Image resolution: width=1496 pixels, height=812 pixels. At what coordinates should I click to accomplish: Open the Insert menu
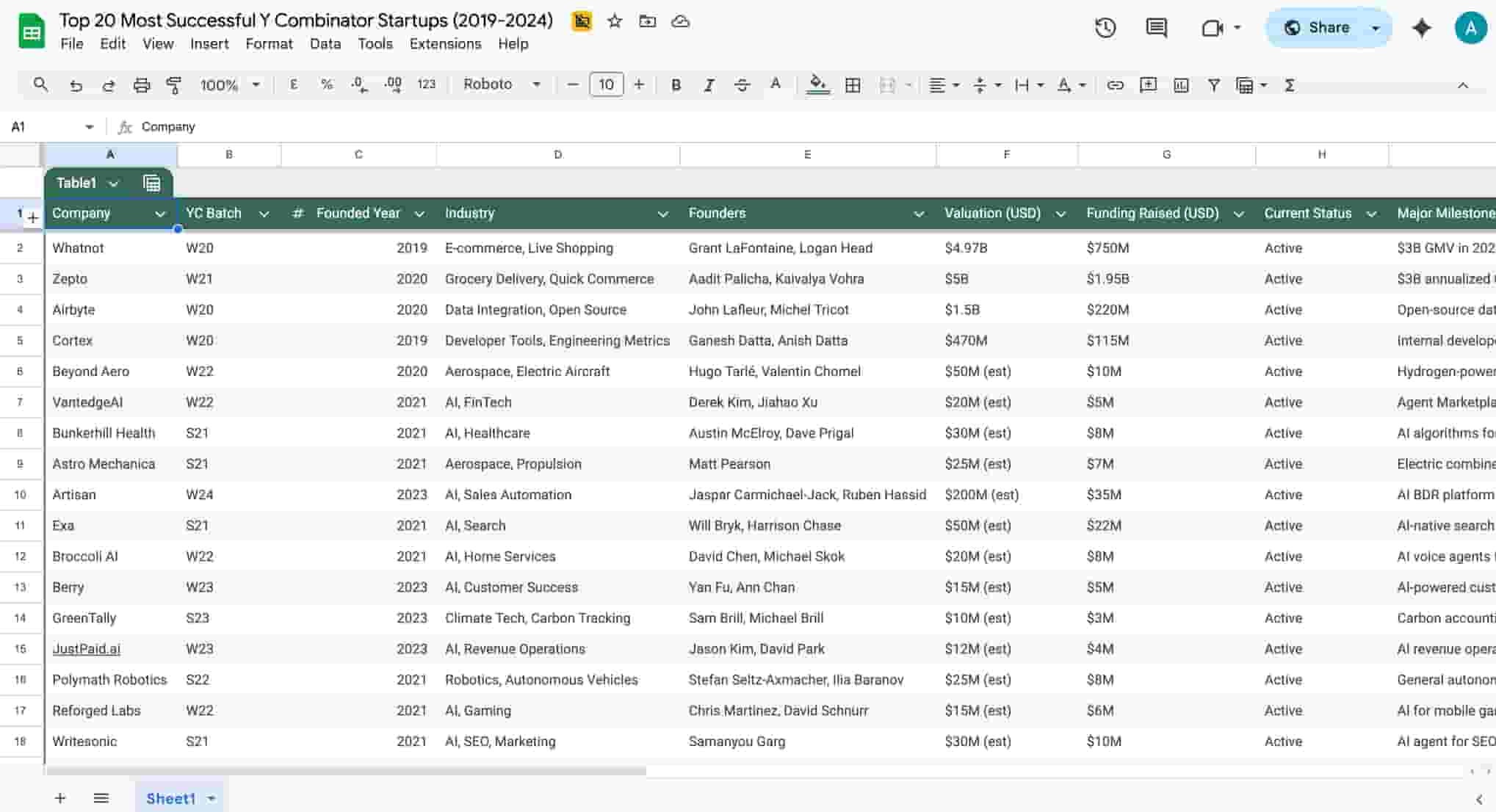click(x=209, y=44)
